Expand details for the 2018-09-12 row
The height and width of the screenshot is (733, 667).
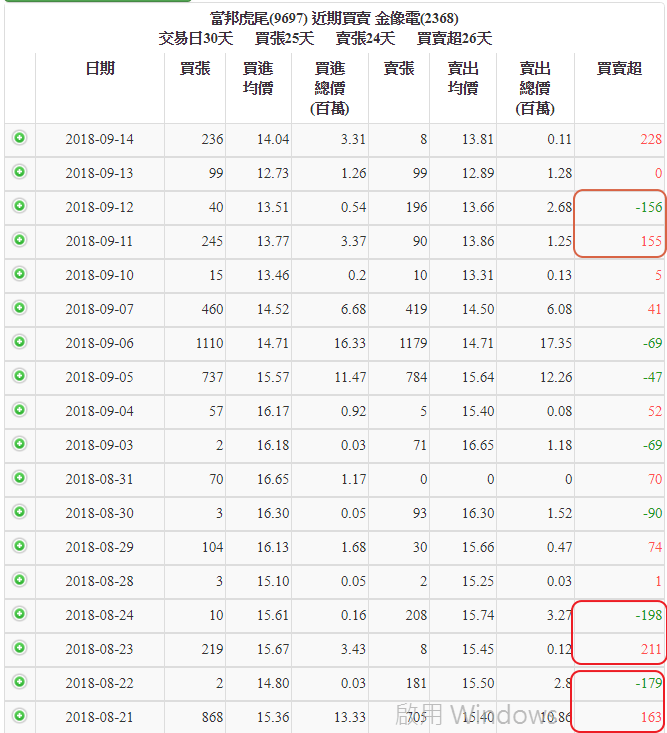[x=19, y=206]
